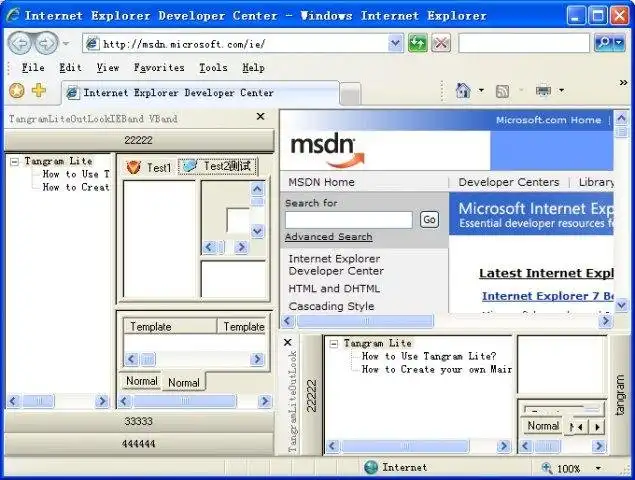This screenshot has width=635, height=480.
Task: Open the Print options dropdown arrow
Action: [561, 90]
